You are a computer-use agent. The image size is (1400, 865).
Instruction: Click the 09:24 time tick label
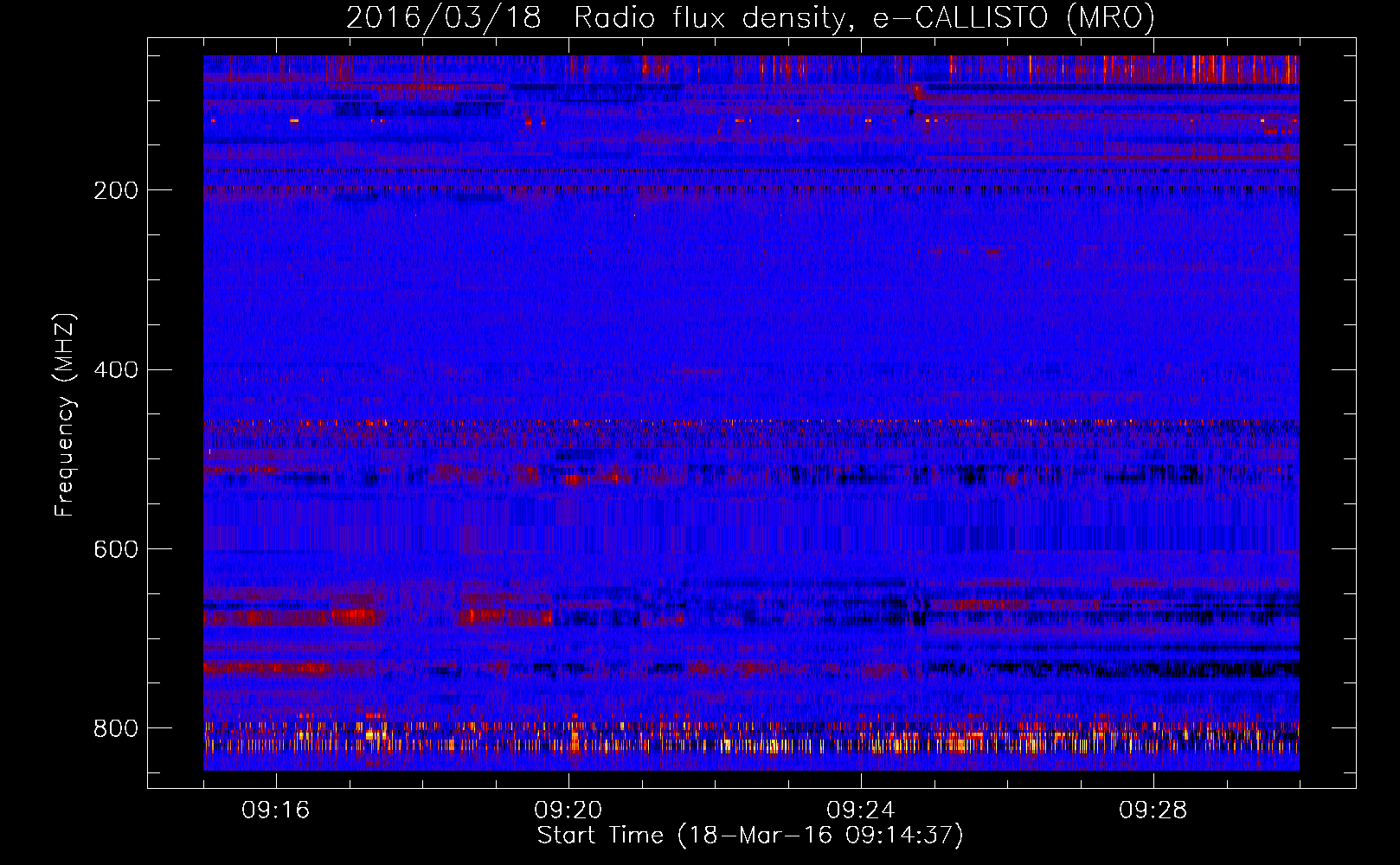(861, 811)
